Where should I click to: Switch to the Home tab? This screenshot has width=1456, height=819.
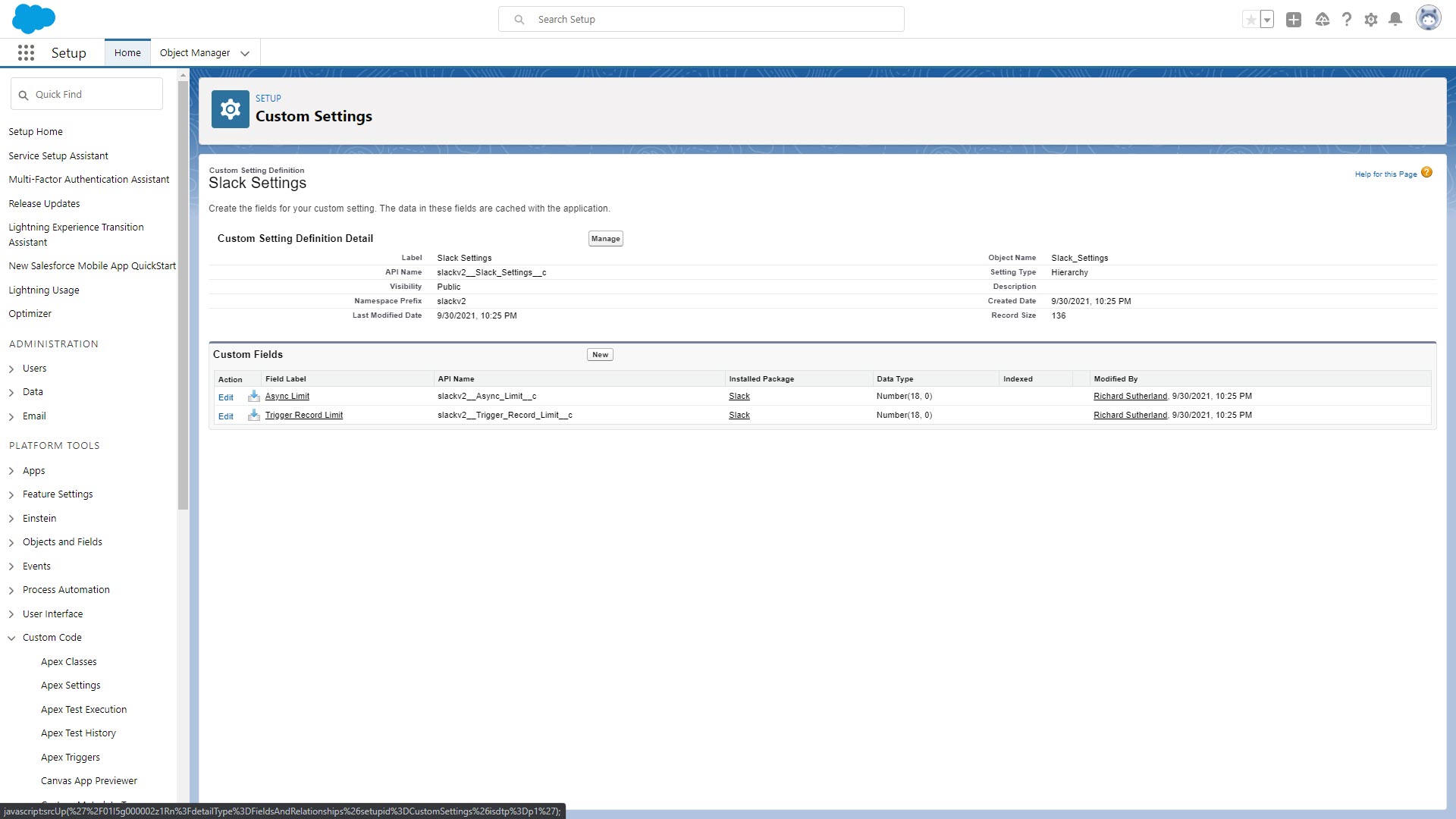(127, 52)
